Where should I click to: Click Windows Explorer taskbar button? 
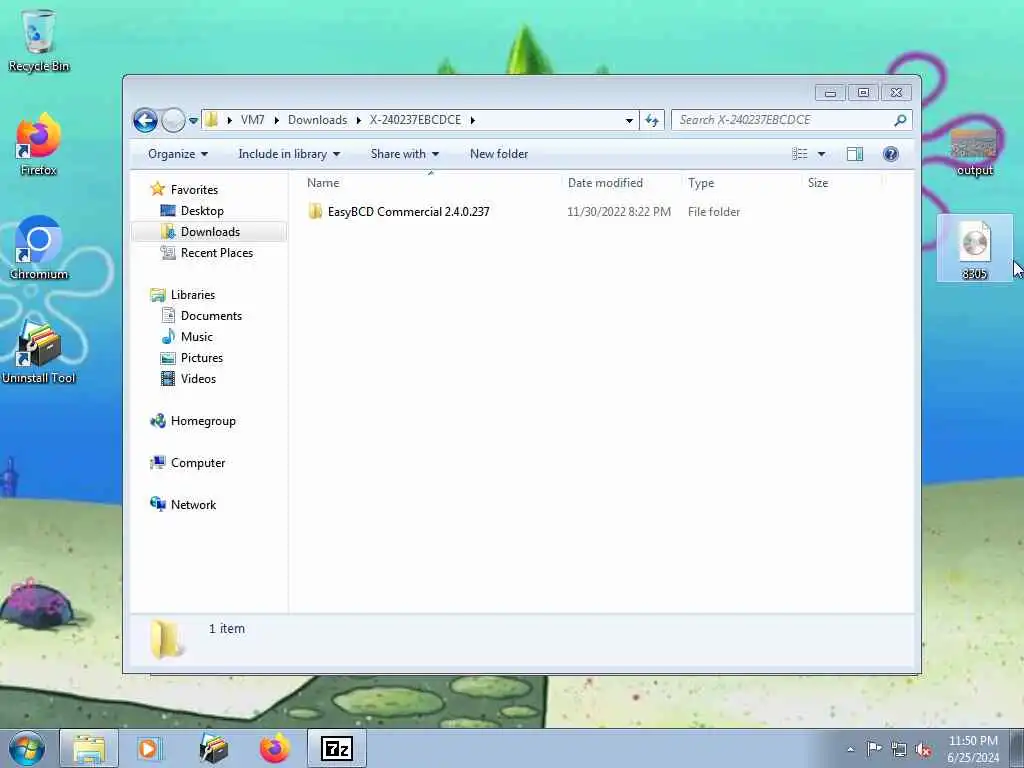coord(89,748)
